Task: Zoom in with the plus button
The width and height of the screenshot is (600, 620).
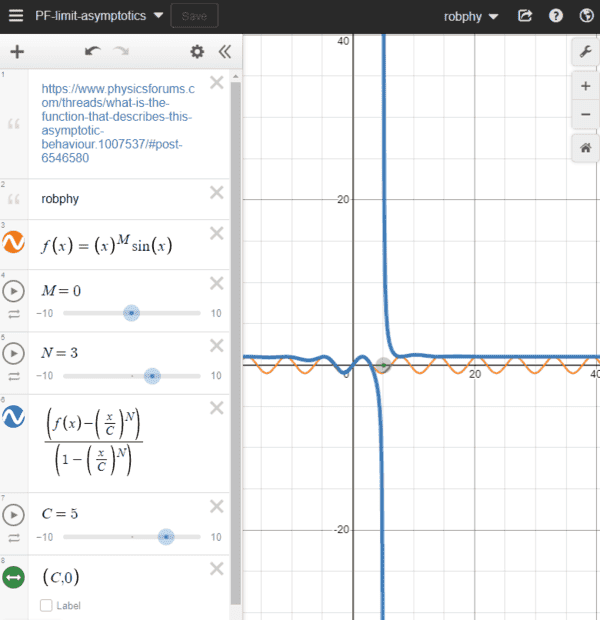Action: pos(585,86)
